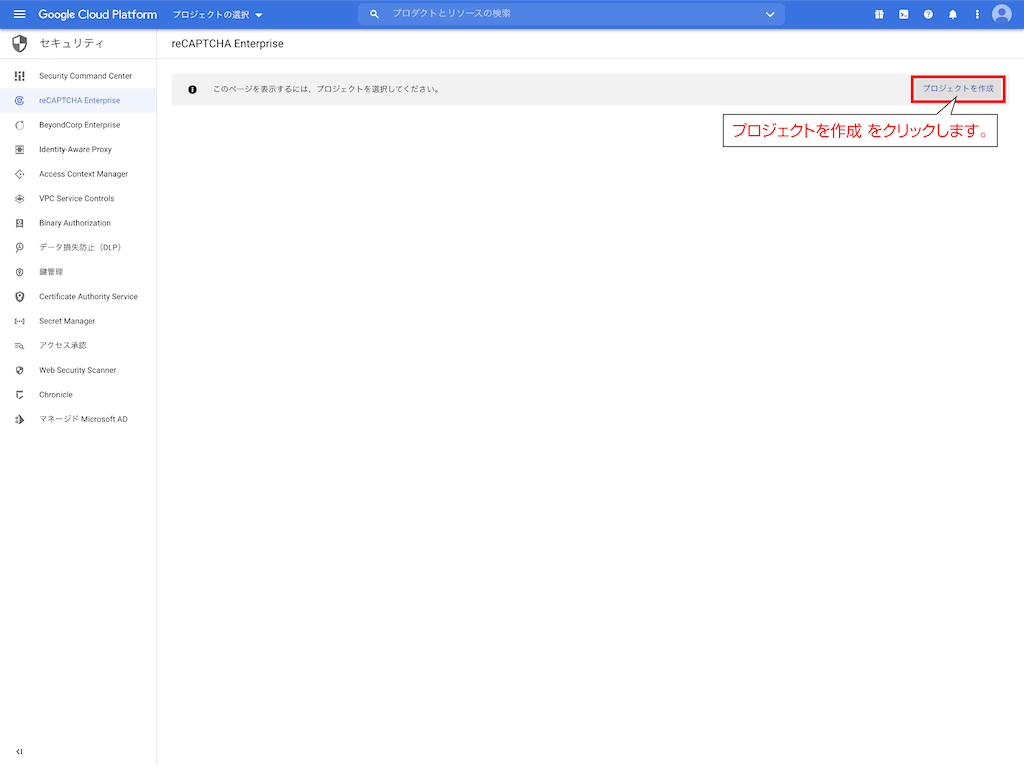This screenshot has height=767, width=1024.
Task: Open マネージド Microsoft AD page
Action: pyautogui.click(x=83, y=419)
